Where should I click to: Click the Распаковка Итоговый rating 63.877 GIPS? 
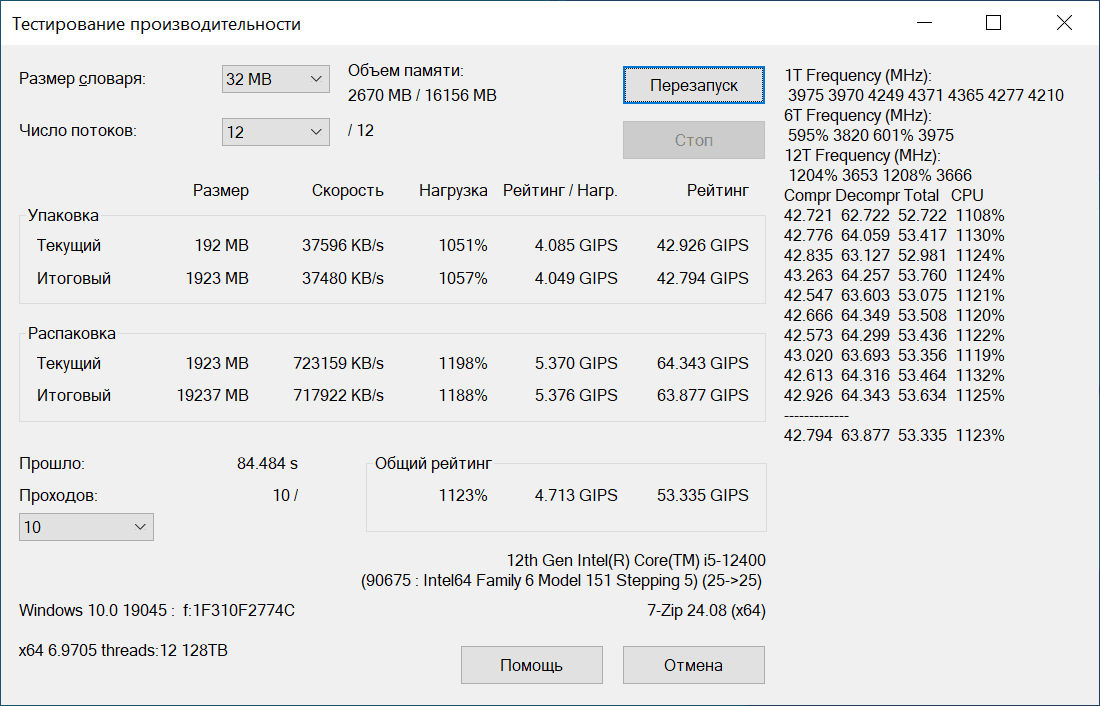point(702,396)
